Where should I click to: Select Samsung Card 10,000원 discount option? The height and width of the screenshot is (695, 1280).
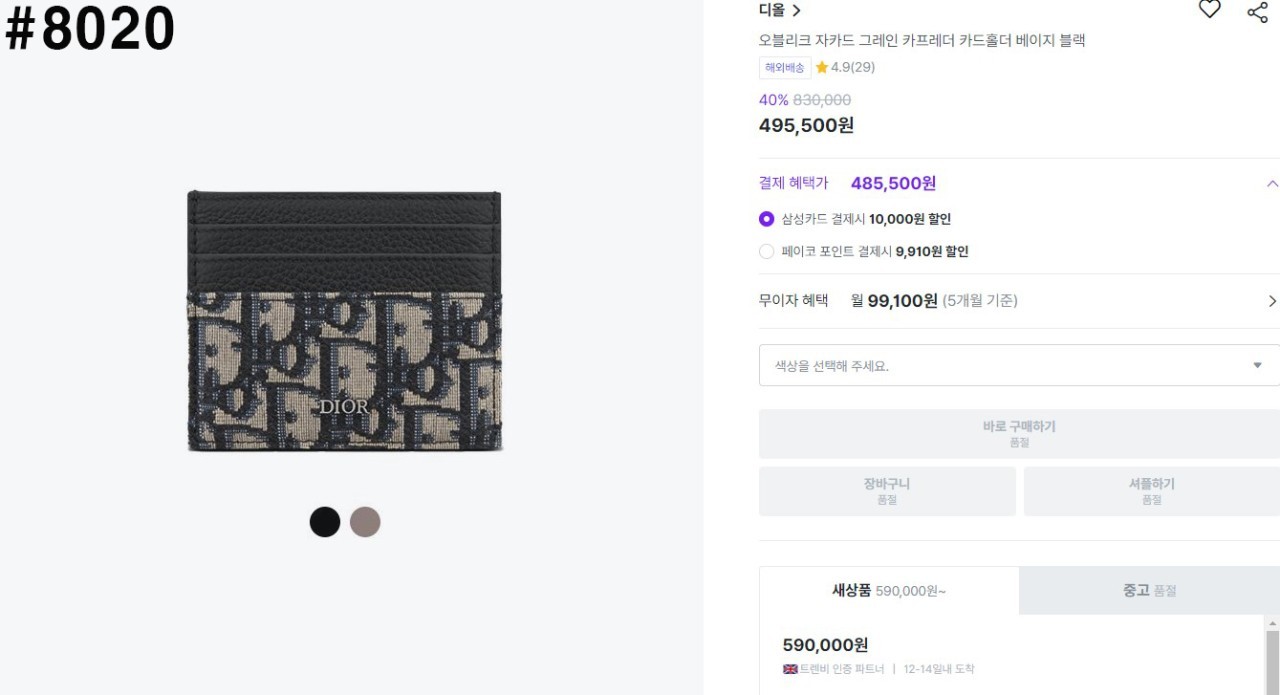[767, 219]
